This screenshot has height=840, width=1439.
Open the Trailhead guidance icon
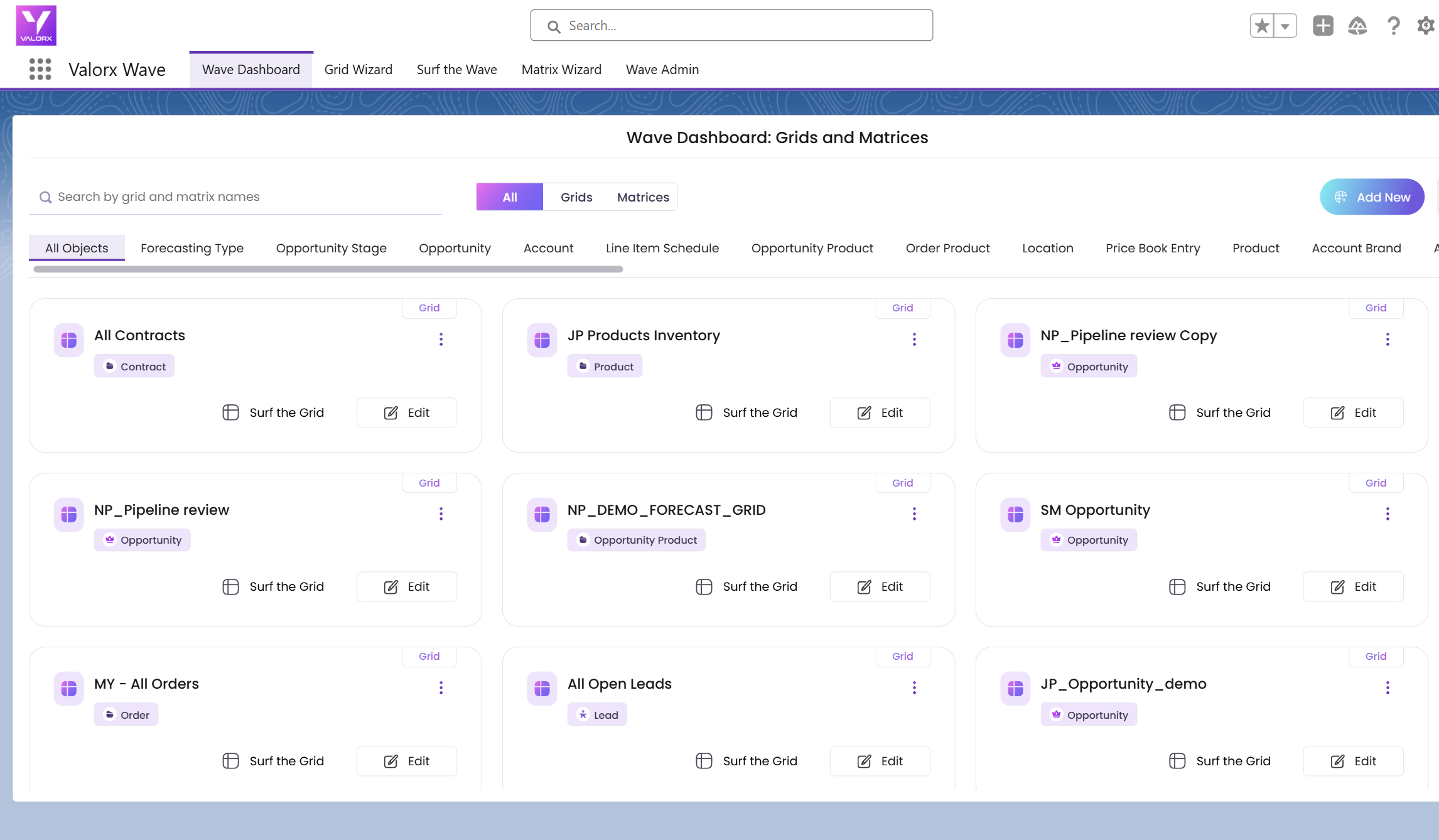(1357, 26)
